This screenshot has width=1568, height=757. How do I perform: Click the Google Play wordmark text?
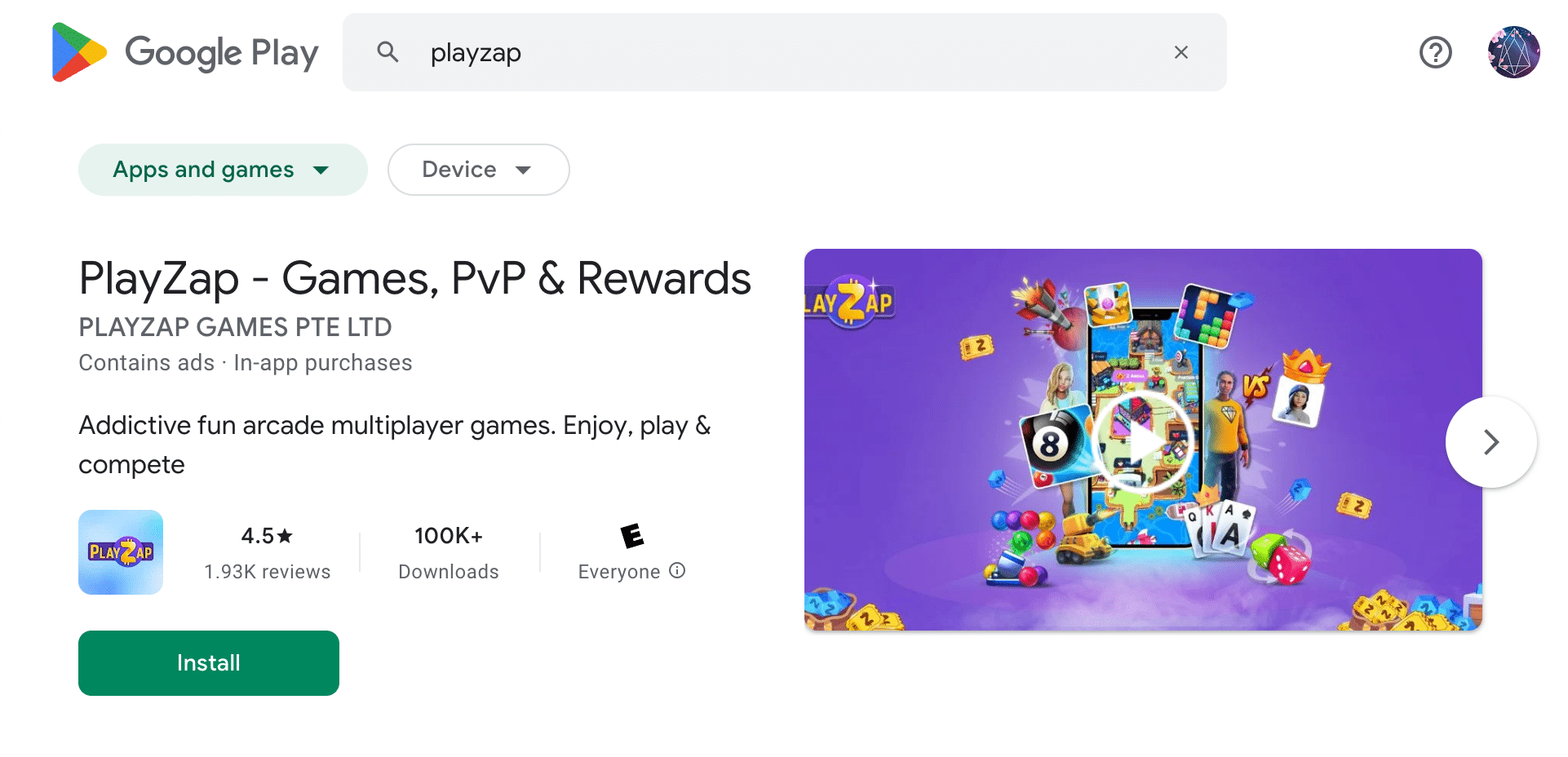coord(221,53)
